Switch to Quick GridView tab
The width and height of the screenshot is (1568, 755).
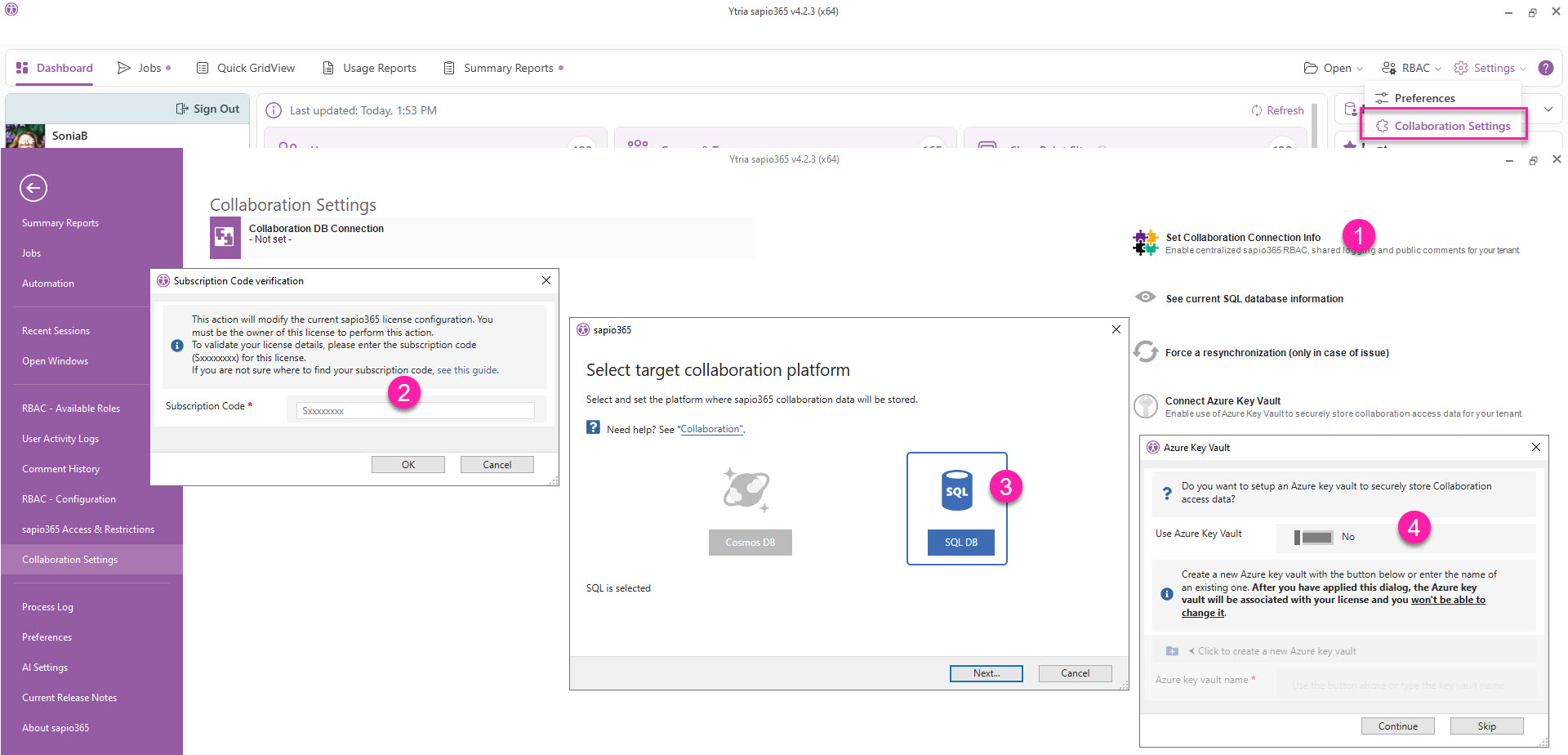pos(246,68)
